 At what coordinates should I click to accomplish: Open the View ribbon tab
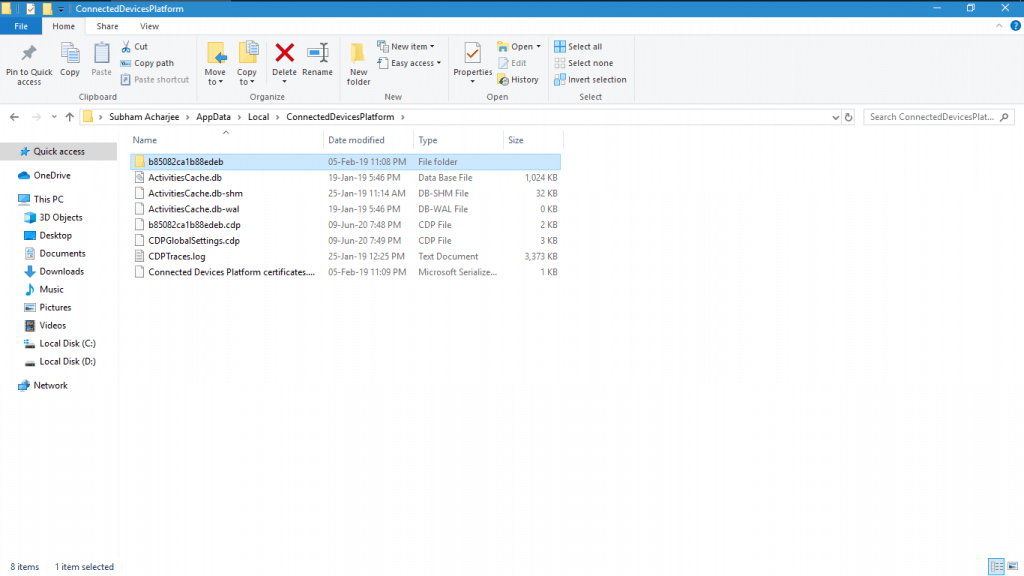[x=149, y=26]
